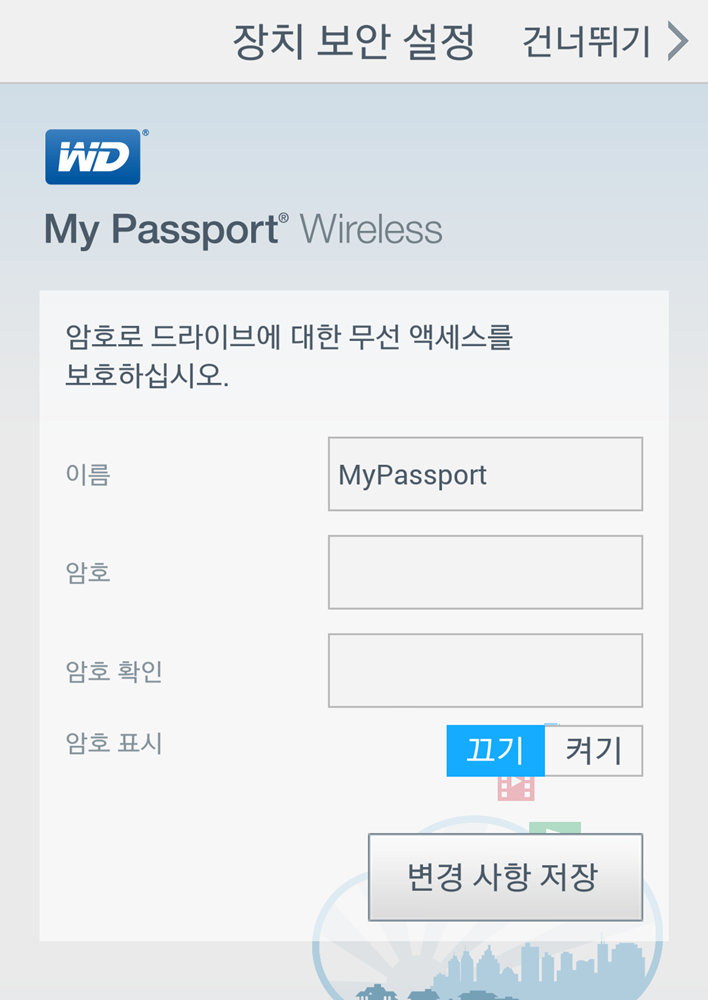Click the wireless access protection description text
The image size is (708, 1000).
(289, 356)
